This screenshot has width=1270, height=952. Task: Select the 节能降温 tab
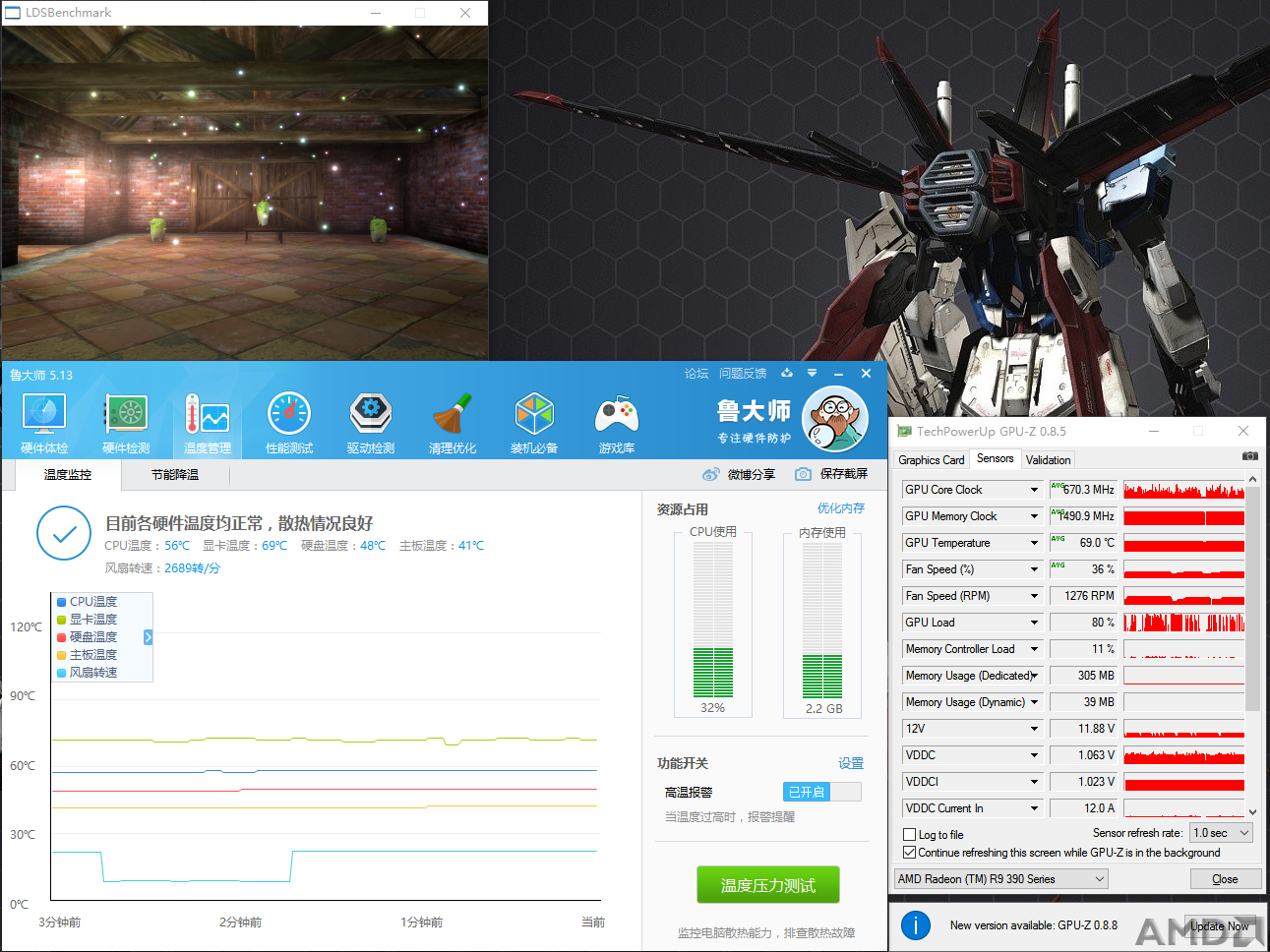(x=175, y=475)
